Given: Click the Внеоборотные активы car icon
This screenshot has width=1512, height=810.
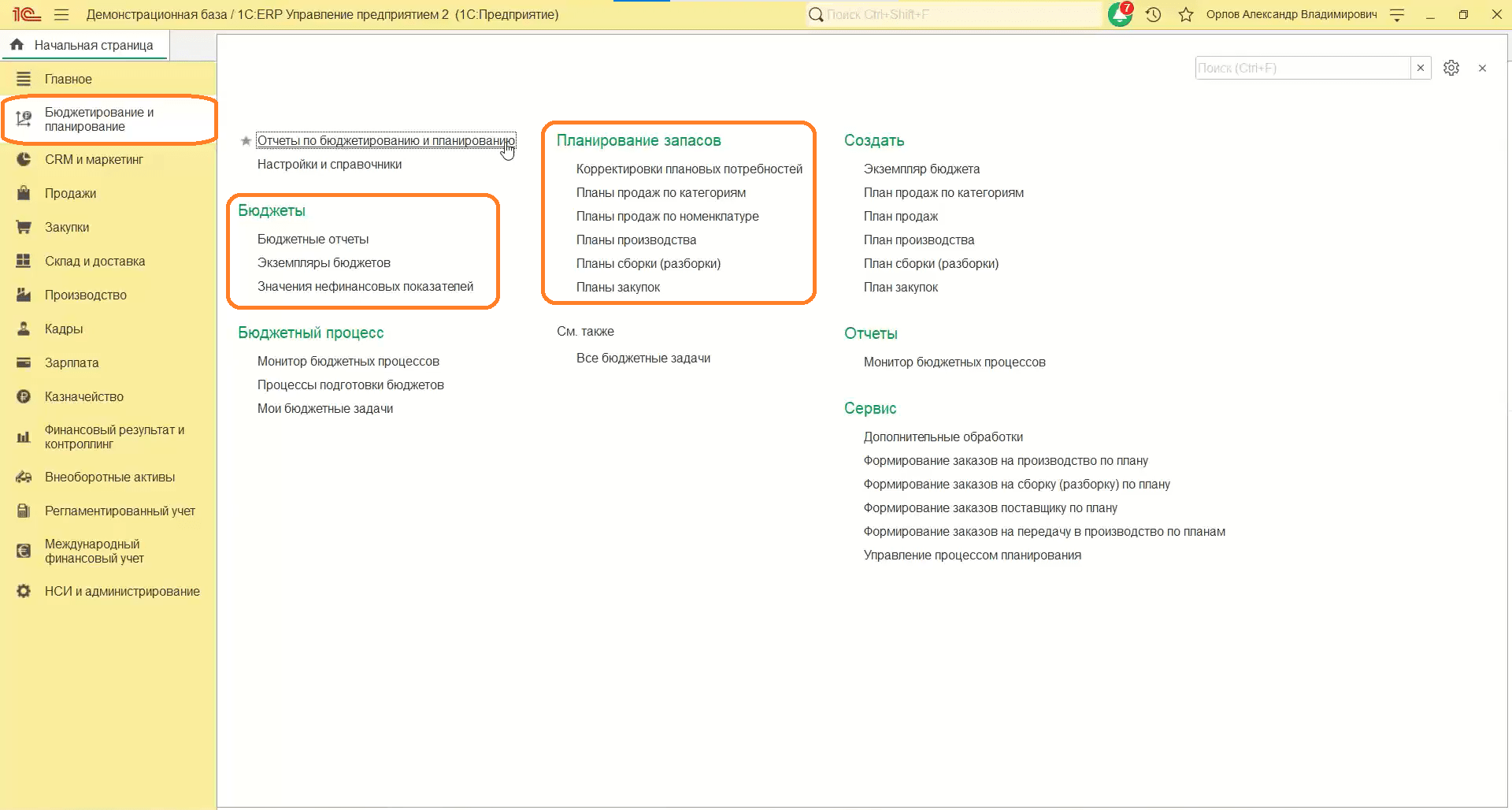Looking at the screenshot, I should pyautogui.click(x=24, y=477).
